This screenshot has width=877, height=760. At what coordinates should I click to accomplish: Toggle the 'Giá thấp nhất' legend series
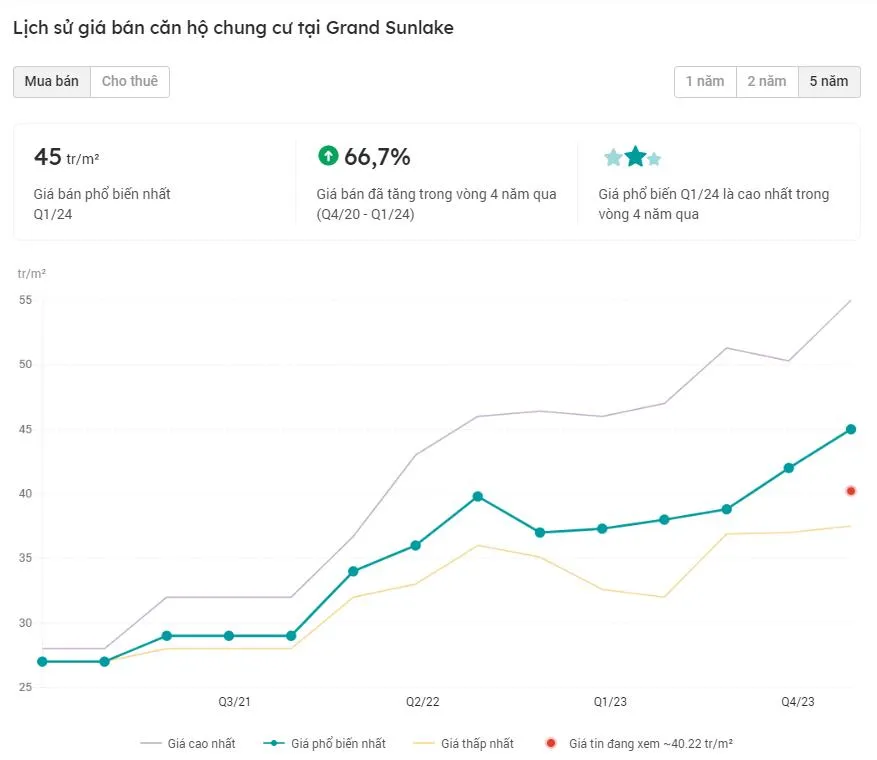pyautogui.click(x=465, y=744)
